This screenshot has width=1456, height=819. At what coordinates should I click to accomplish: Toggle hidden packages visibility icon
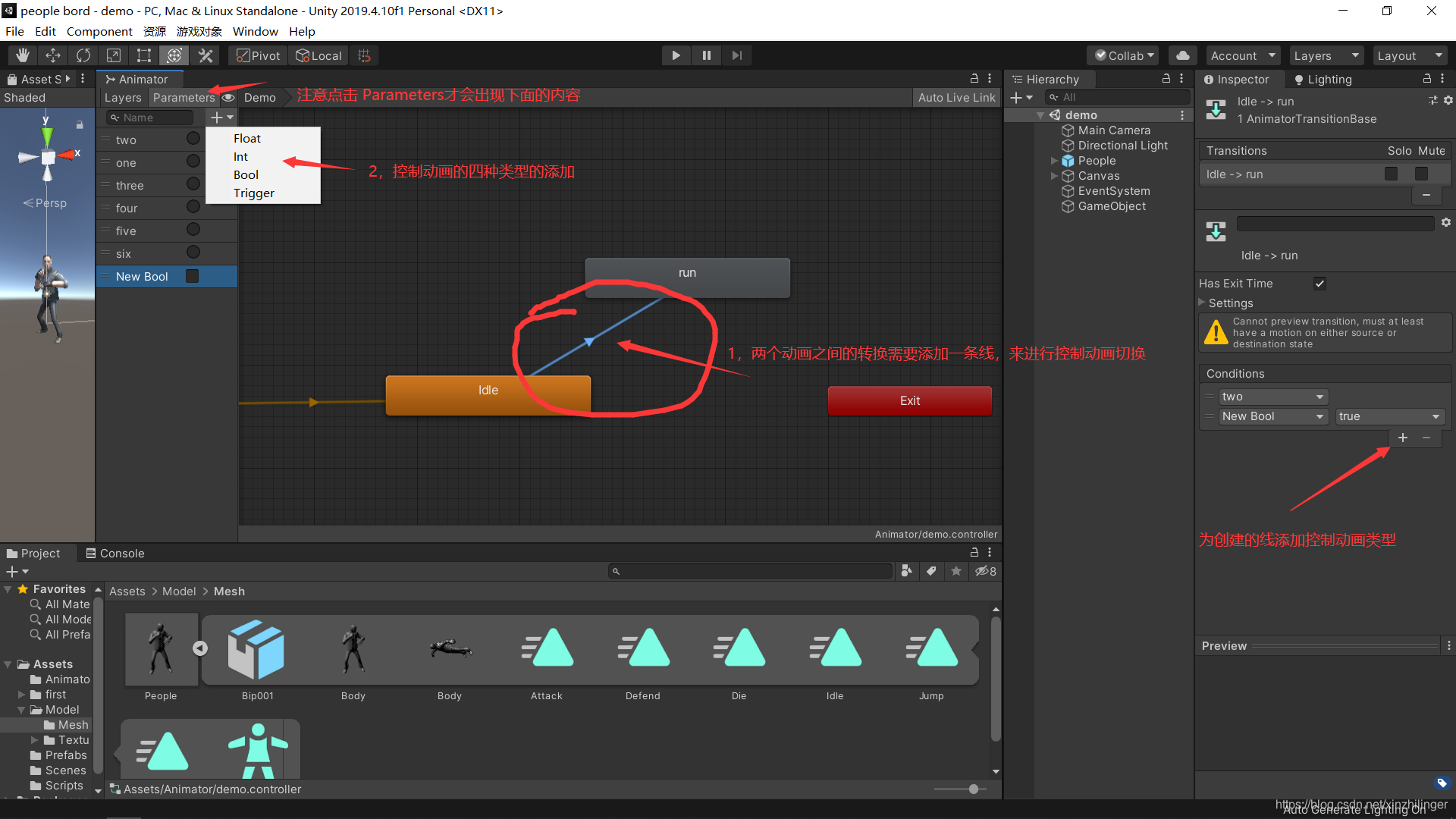click(986, 571)
